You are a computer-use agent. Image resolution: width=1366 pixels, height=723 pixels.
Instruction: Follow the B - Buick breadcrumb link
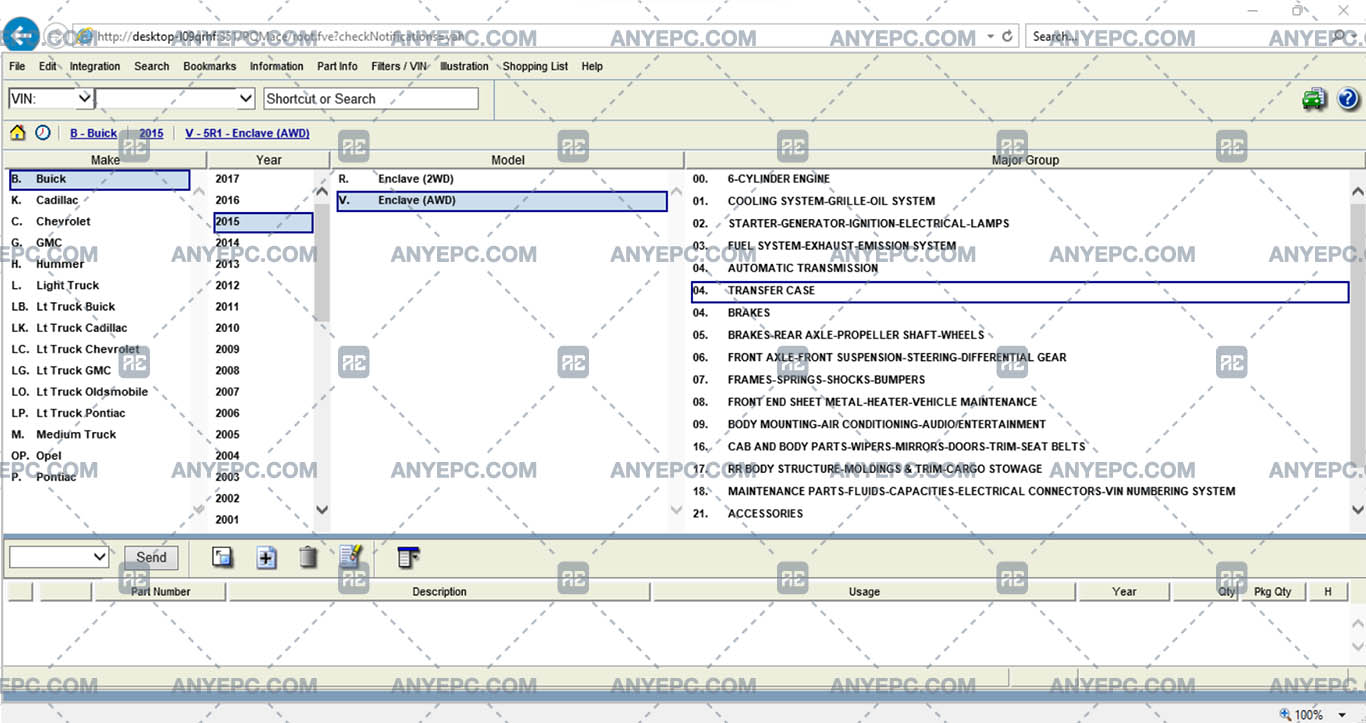coord(93,133)
